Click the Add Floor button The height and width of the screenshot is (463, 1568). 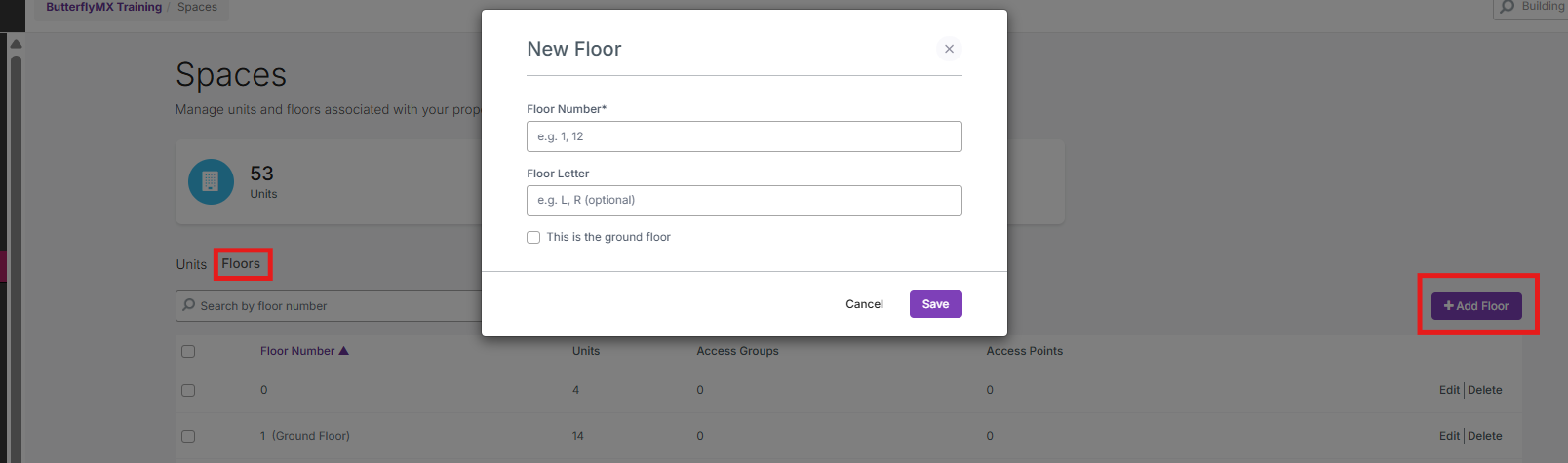coord(1475,305)
